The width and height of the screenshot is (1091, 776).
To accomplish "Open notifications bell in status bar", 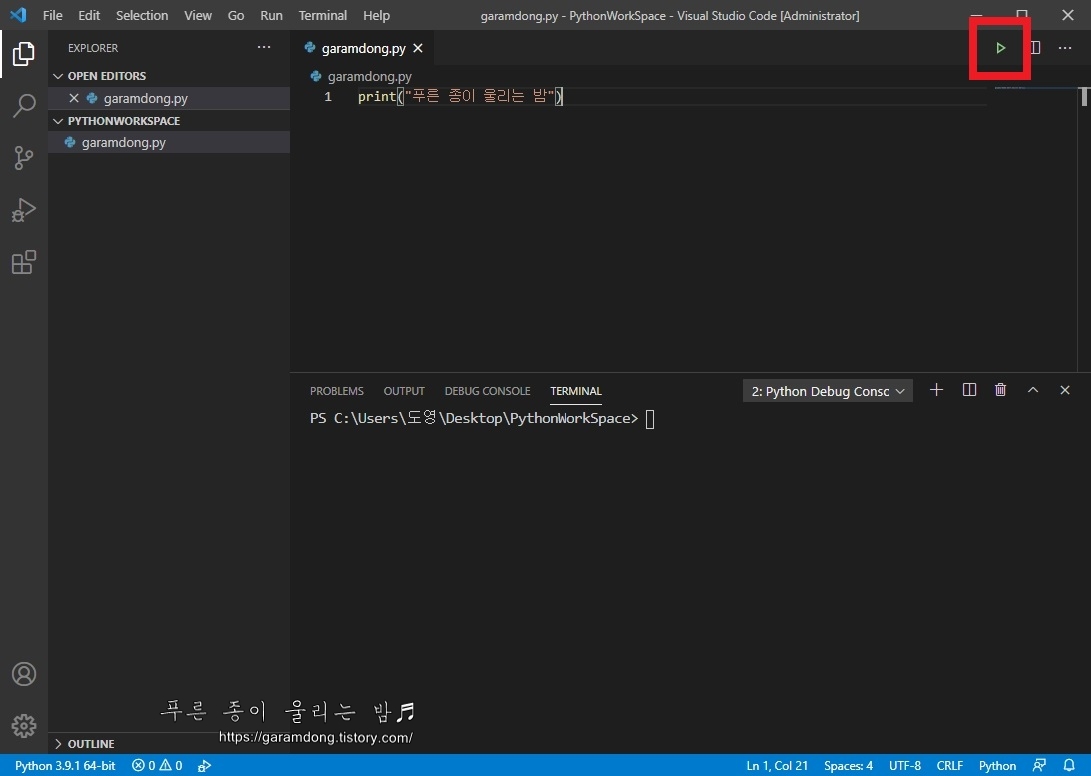I will 1069,766.
